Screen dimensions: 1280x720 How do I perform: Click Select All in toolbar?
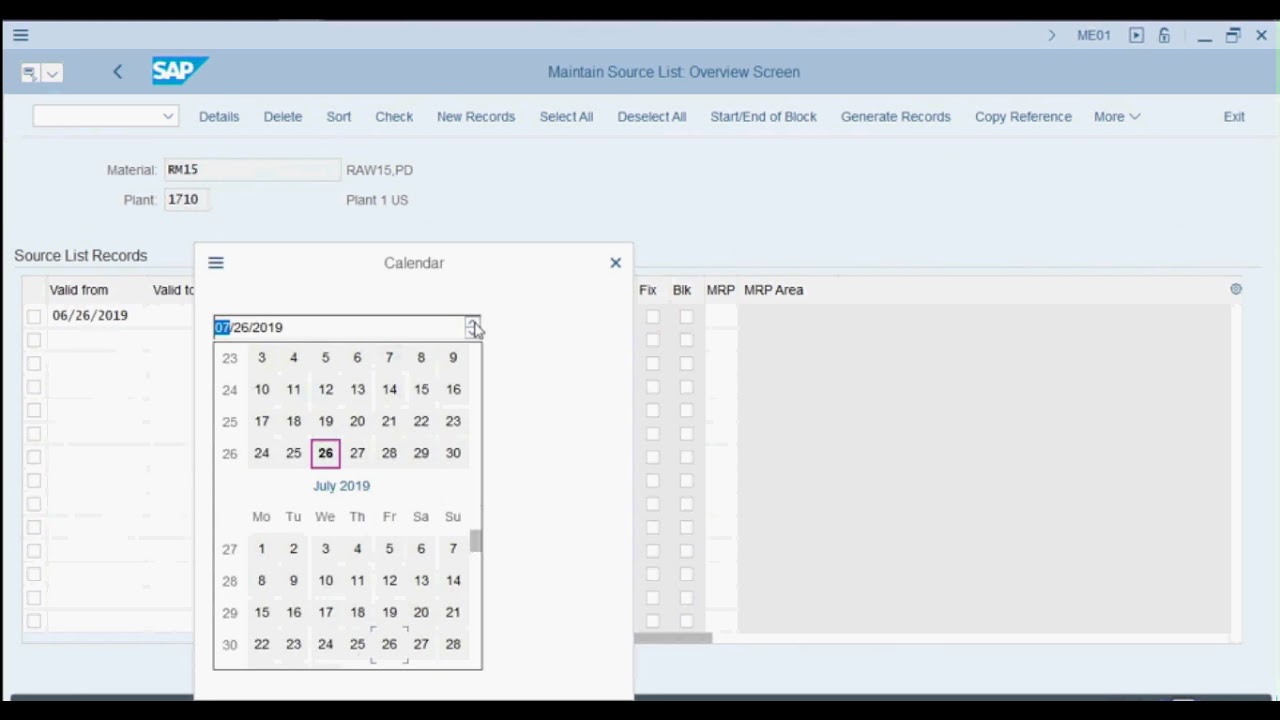pyautogui.click(x=566, y=117)
